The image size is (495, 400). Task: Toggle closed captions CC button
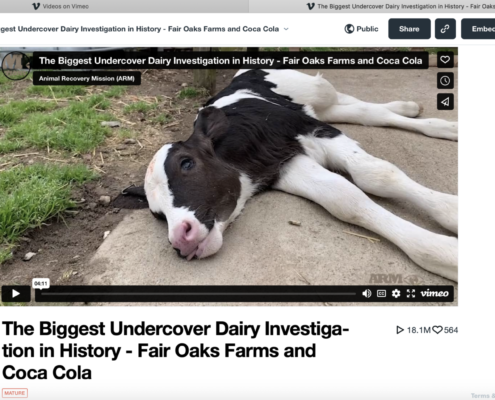[x=381, y=293]
